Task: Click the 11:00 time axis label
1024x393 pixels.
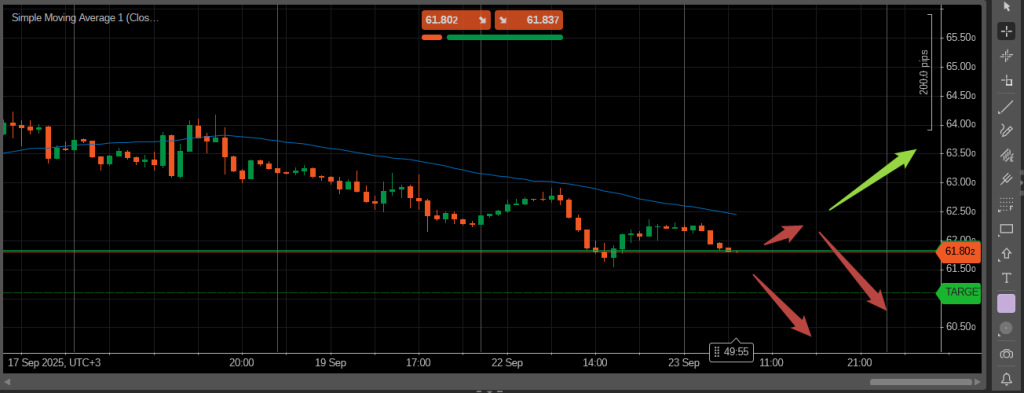Action: pyautogui.click(x=771, y=362)
